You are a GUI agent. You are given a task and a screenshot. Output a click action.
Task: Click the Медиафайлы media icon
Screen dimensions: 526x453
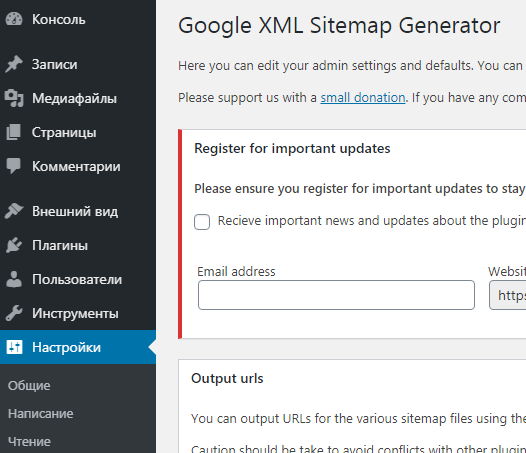click(14, 98)
